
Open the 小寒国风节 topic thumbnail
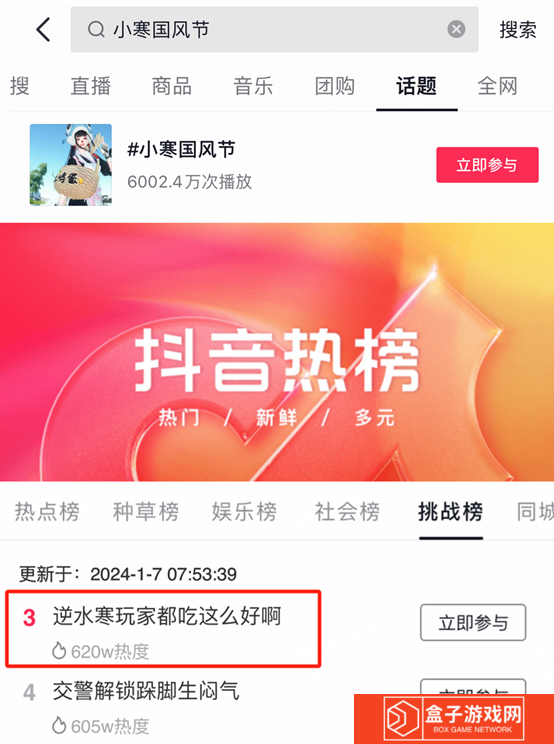[71, 165]
